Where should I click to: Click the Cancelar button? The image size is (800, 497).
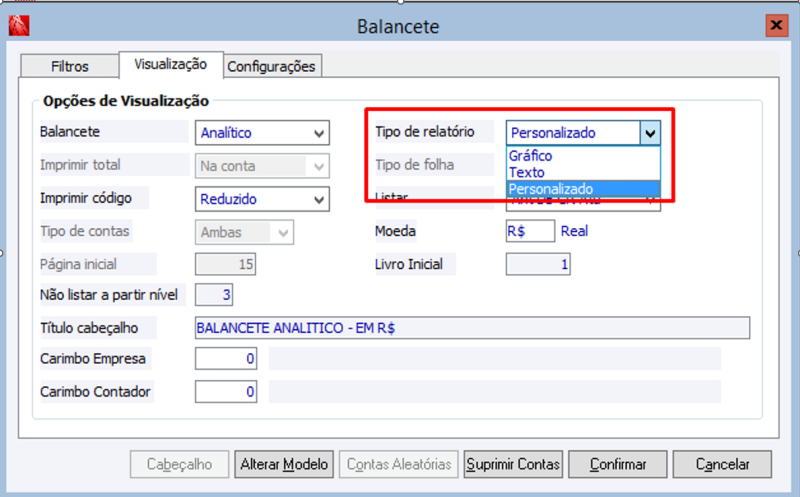[x=722, y=464]
